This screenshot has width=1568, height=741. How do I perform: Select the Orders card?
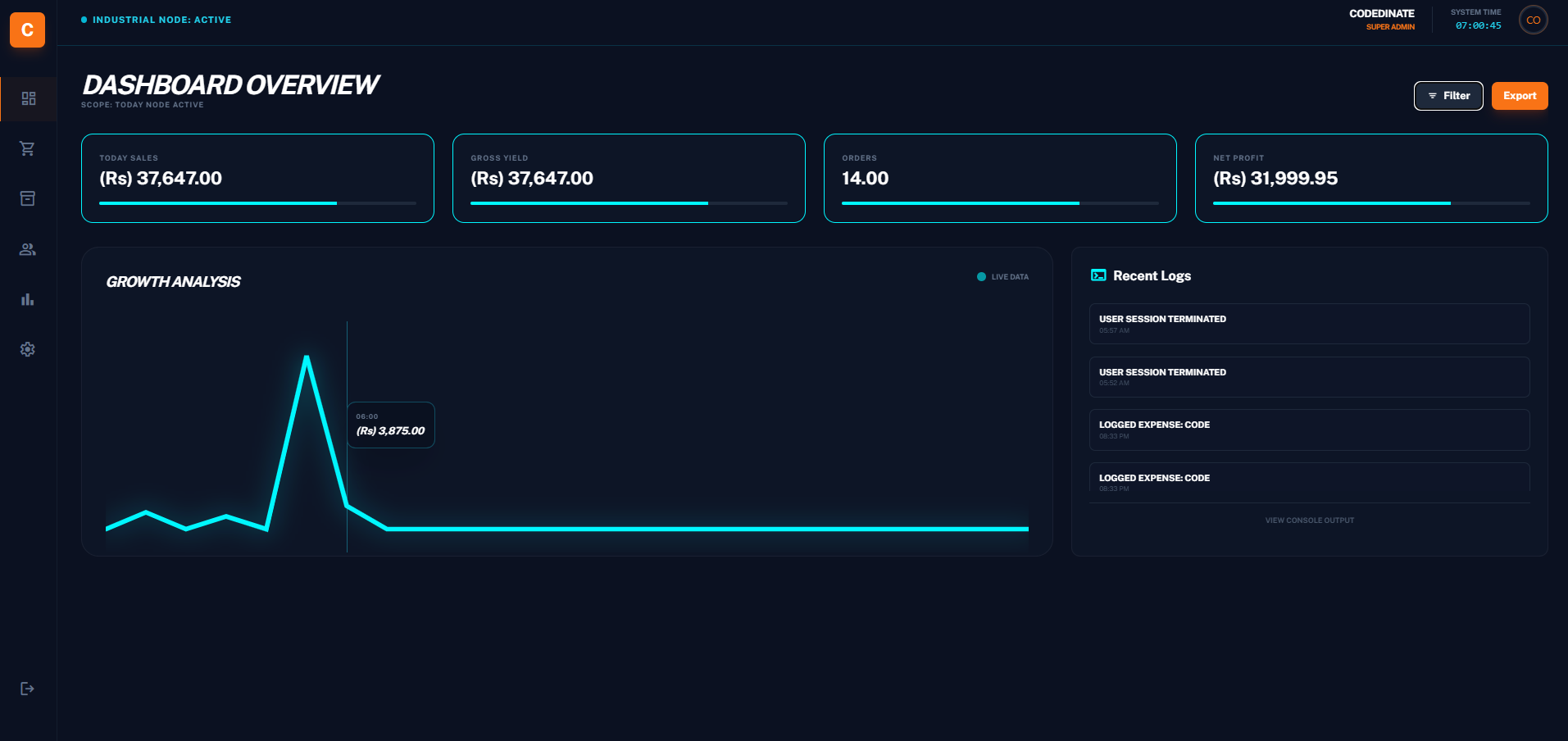1000,178
